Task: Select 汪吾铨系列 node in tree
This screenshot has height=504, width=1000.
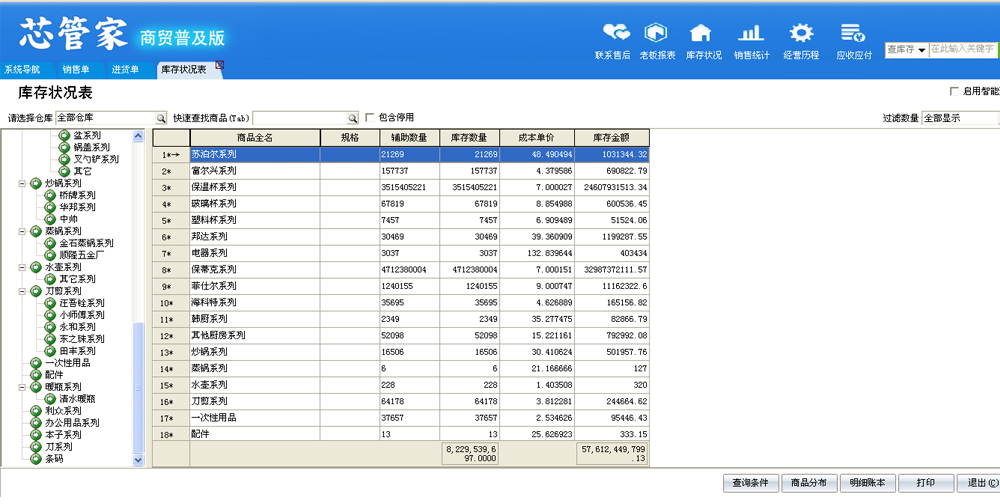Action: point(82,303)
